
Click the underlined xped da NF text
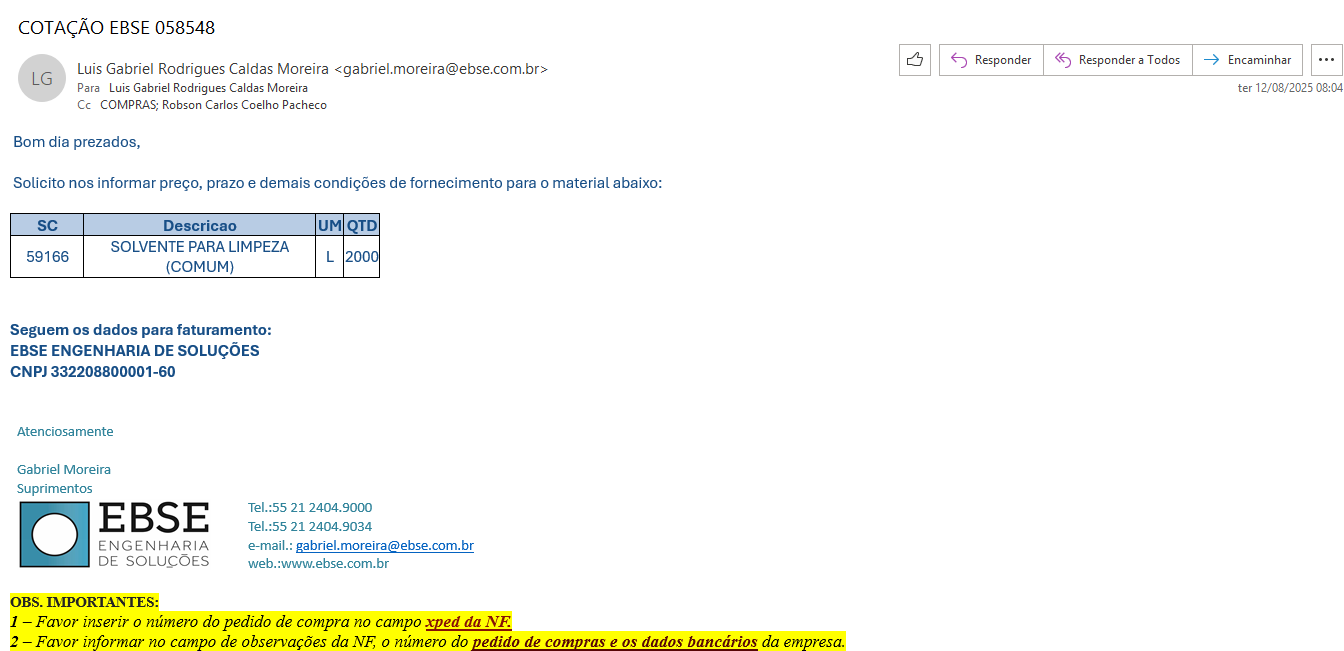coord(468,622)
